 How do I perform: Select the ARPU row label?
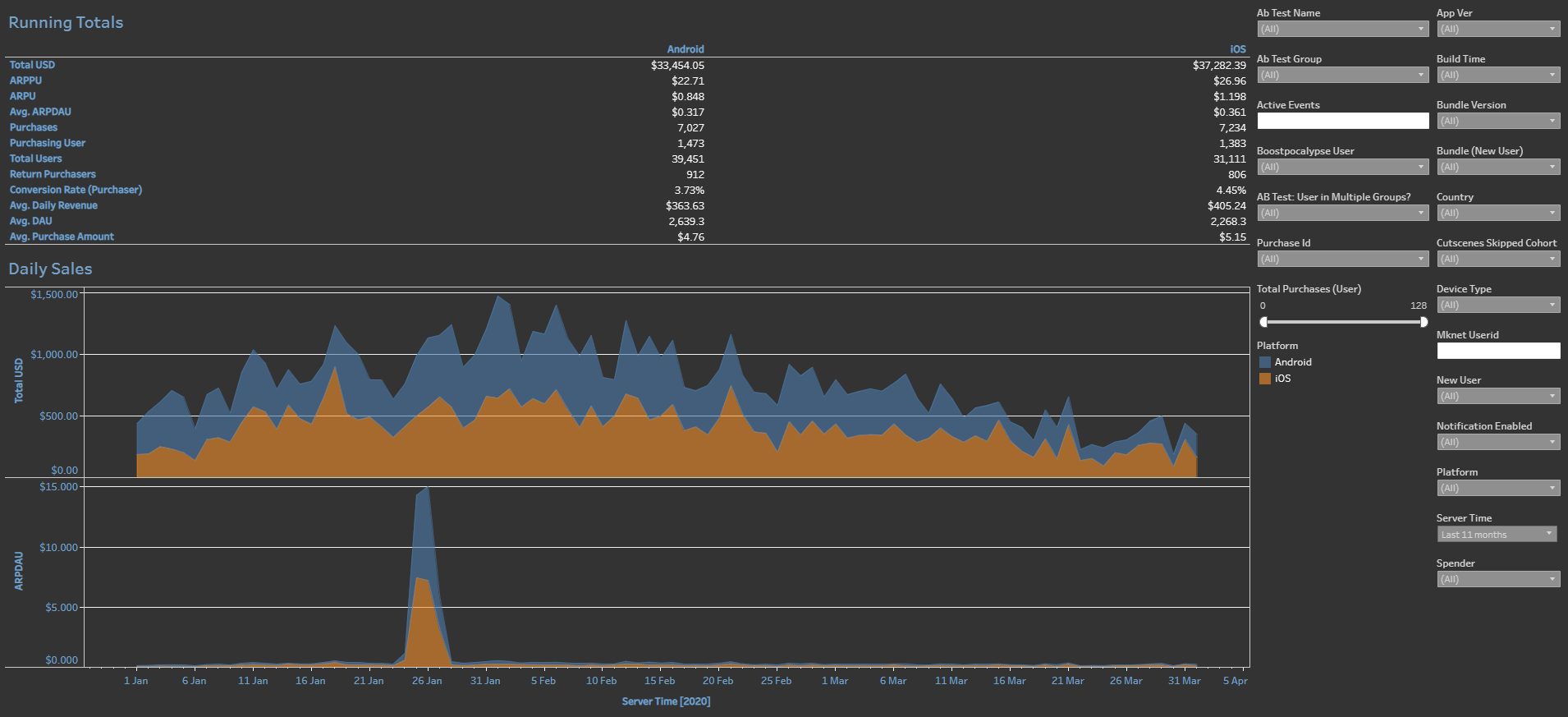[22, 96]
